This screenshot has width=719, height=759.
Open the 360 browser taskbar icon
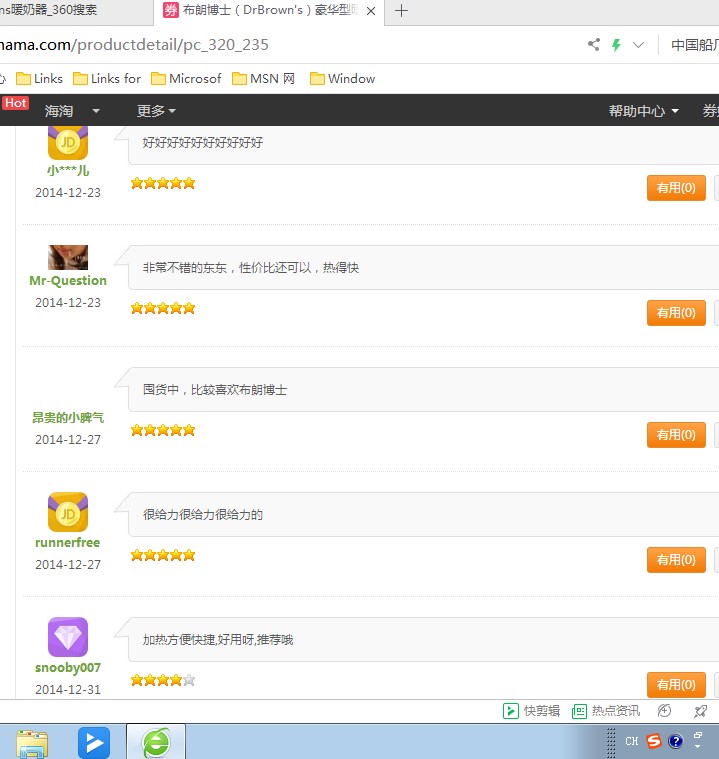(x=156, y=742)
